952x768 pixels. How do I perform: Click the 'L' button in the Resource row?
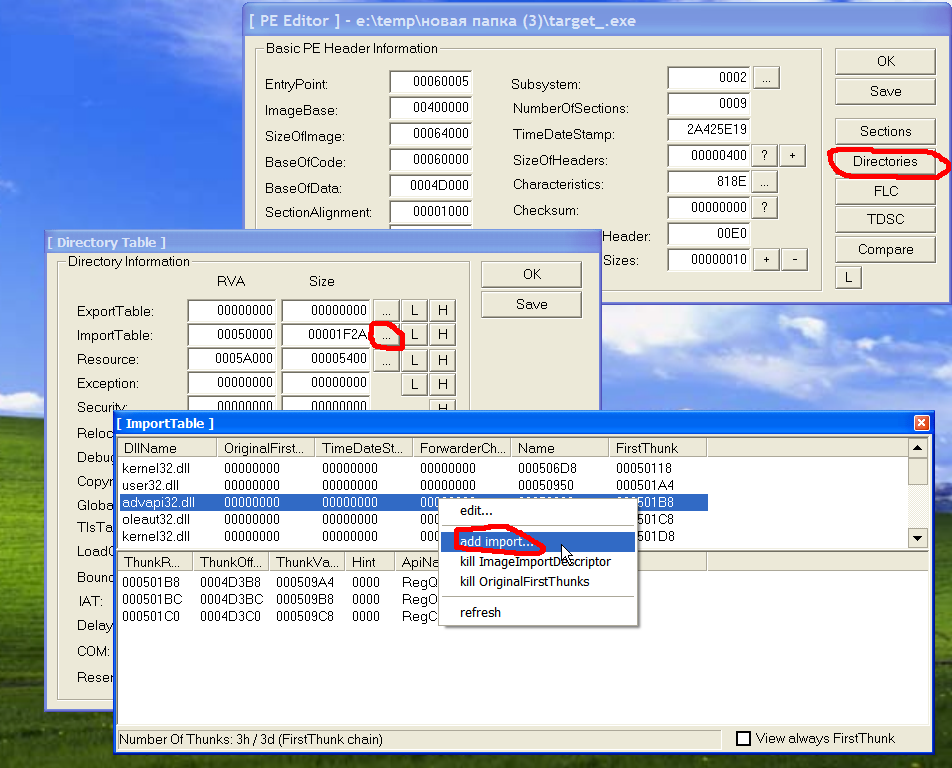pyautogui.click(x=414, y=359)
